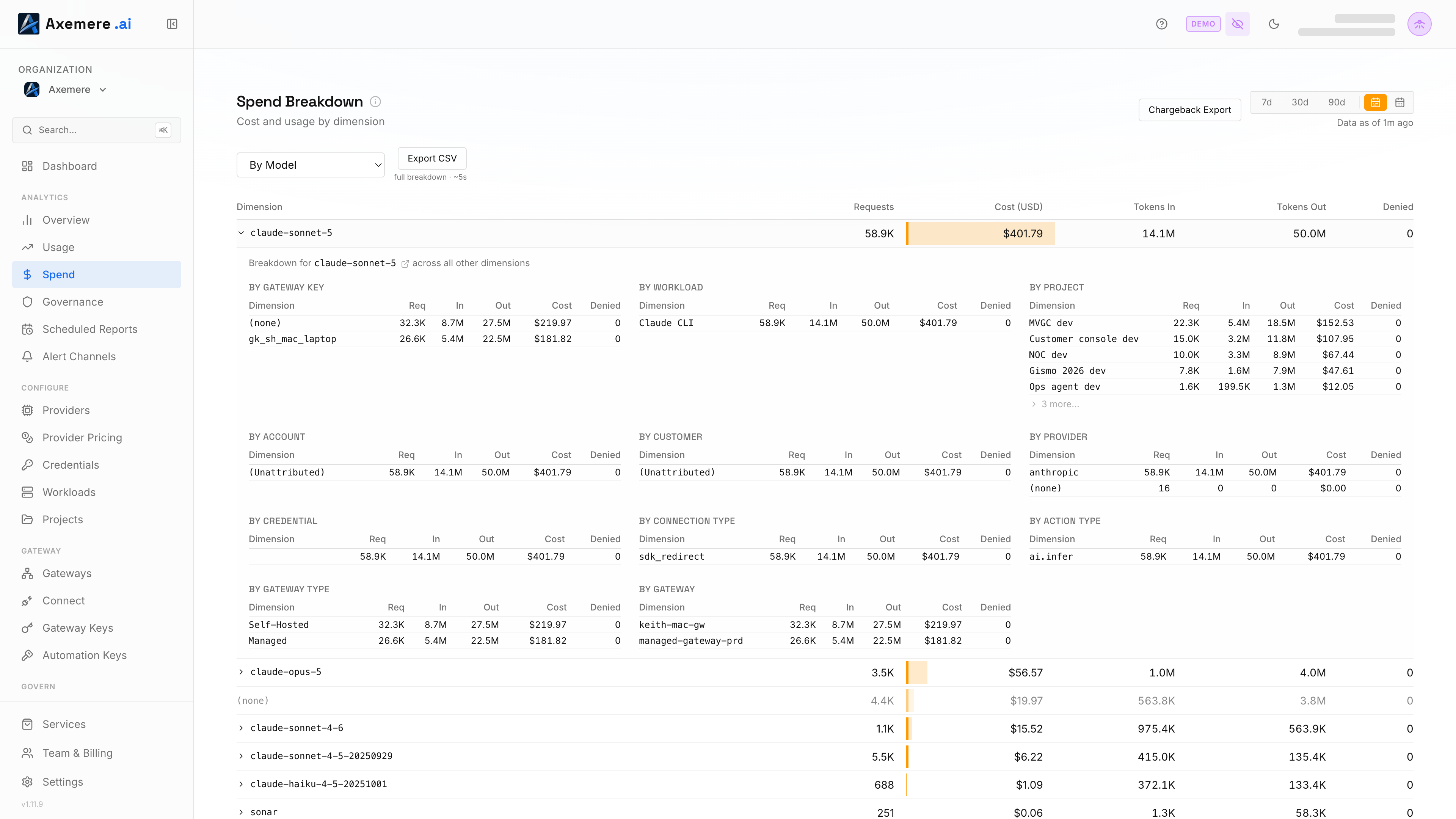1456x819 pixels.
Task: Click the Services bag icon
Action: coord(27,725)
